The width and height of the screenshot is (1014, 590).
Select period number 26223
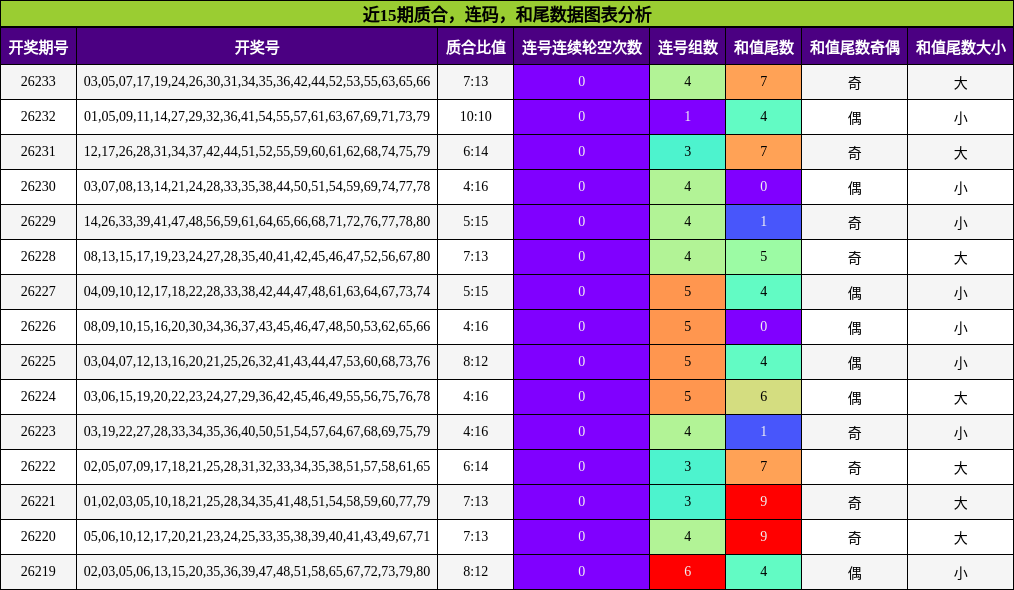(38, 431)
